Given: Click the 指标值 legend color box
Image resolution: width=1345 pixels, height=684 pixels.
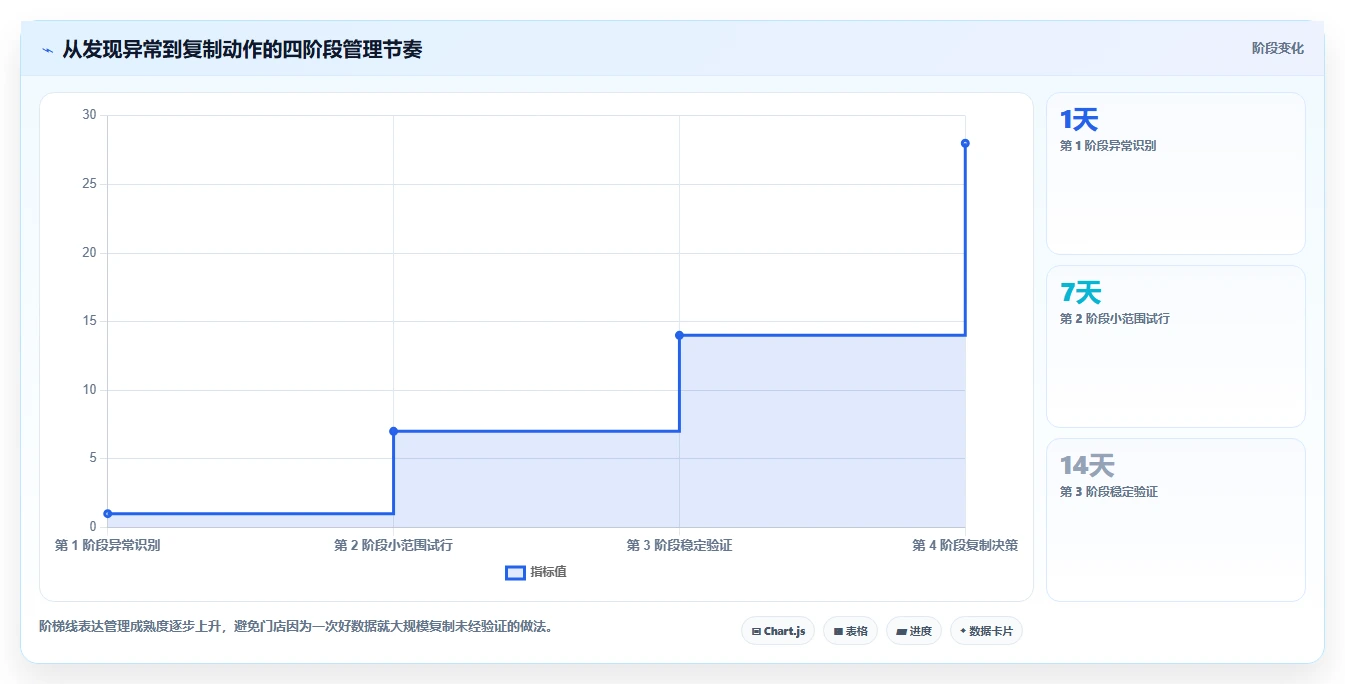Looking at the screenshot, I should click(x=515, y=572).
